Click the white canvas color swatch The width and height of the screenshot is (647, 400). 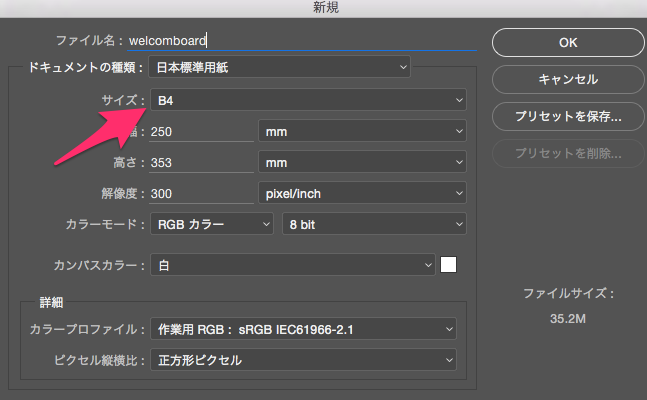point(449,265)
